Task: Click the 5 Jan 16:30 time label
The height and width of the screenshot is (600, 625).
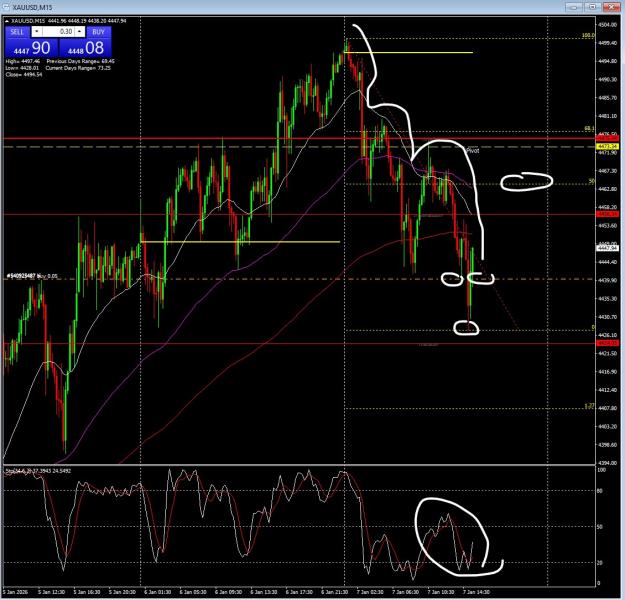Action: pyautogui.click(x=87, y=592)
